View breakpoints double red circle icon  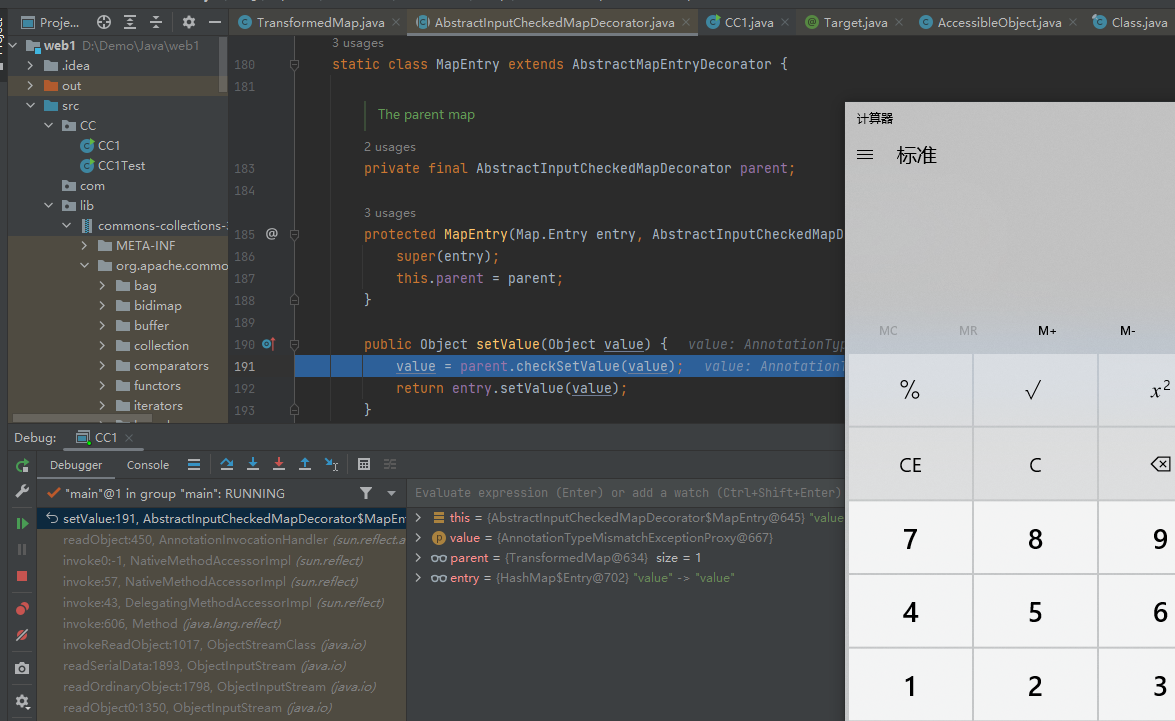pos(22,609)
